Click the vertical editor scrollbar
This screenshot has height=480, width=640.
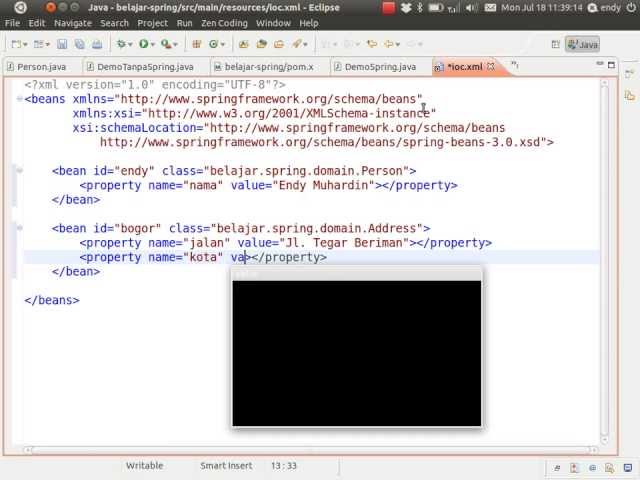coord(604,261)
